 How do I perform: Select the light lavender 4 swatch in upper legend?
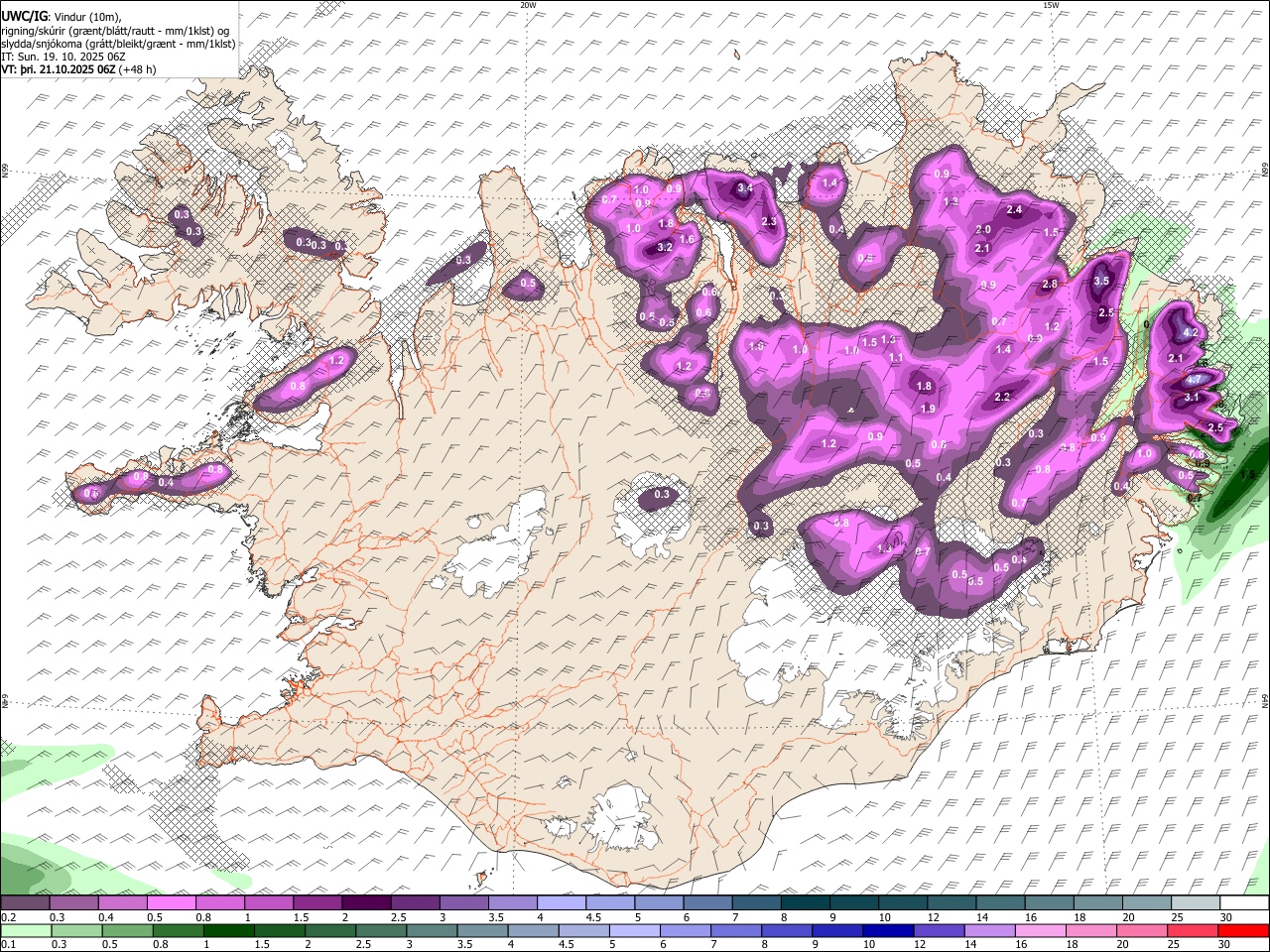coord(562,903)
